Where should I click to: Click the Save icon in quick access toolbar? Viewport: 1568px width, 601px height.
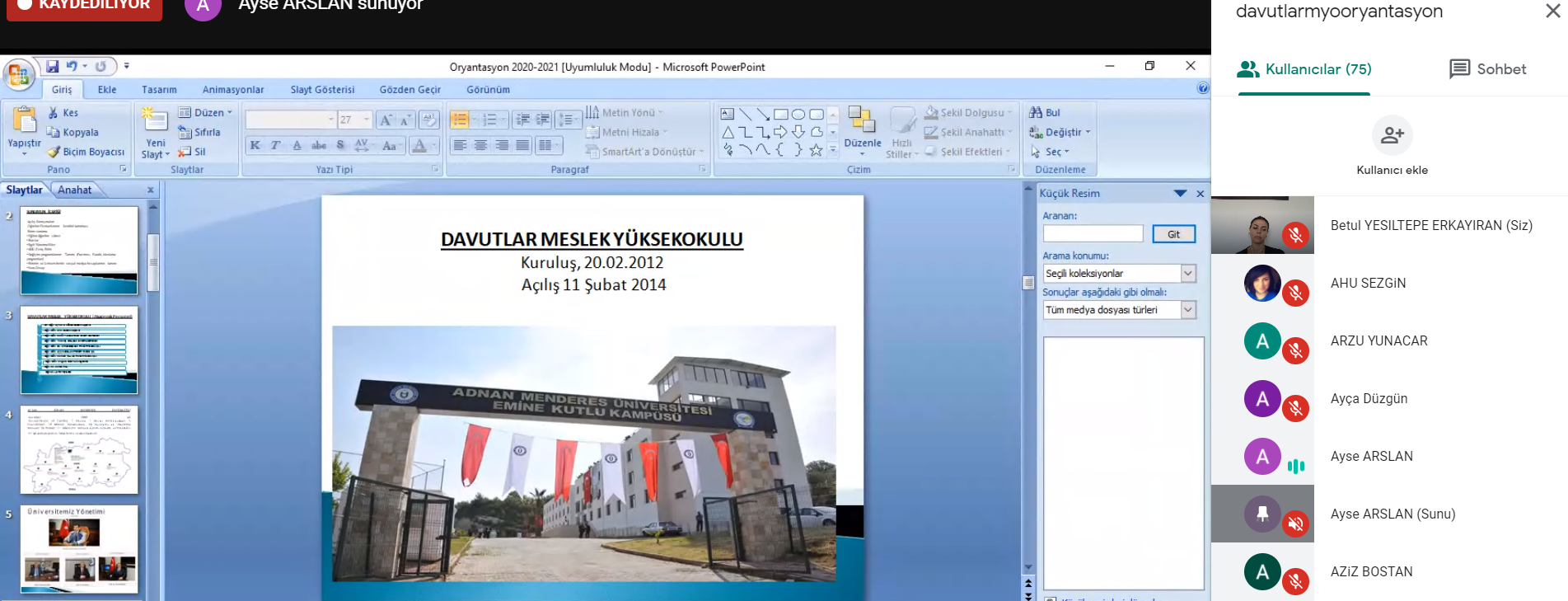point(53,66)
